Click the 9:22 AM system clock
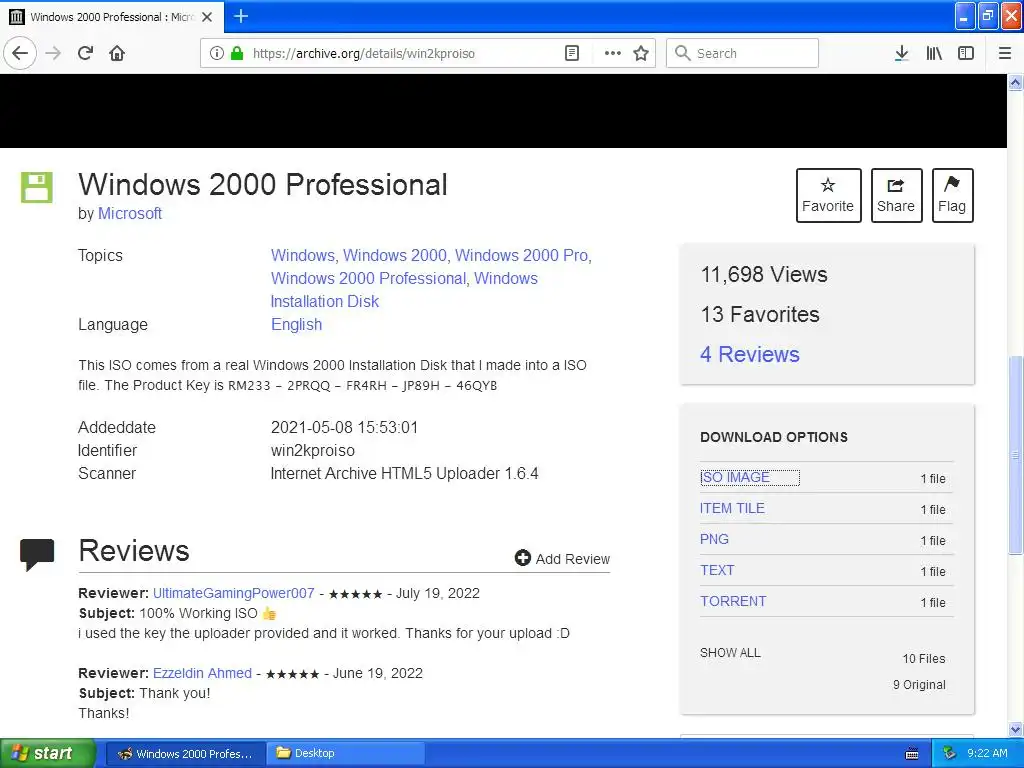The image size is (1024, 768). pyautogui.click(x=987, y=754)
